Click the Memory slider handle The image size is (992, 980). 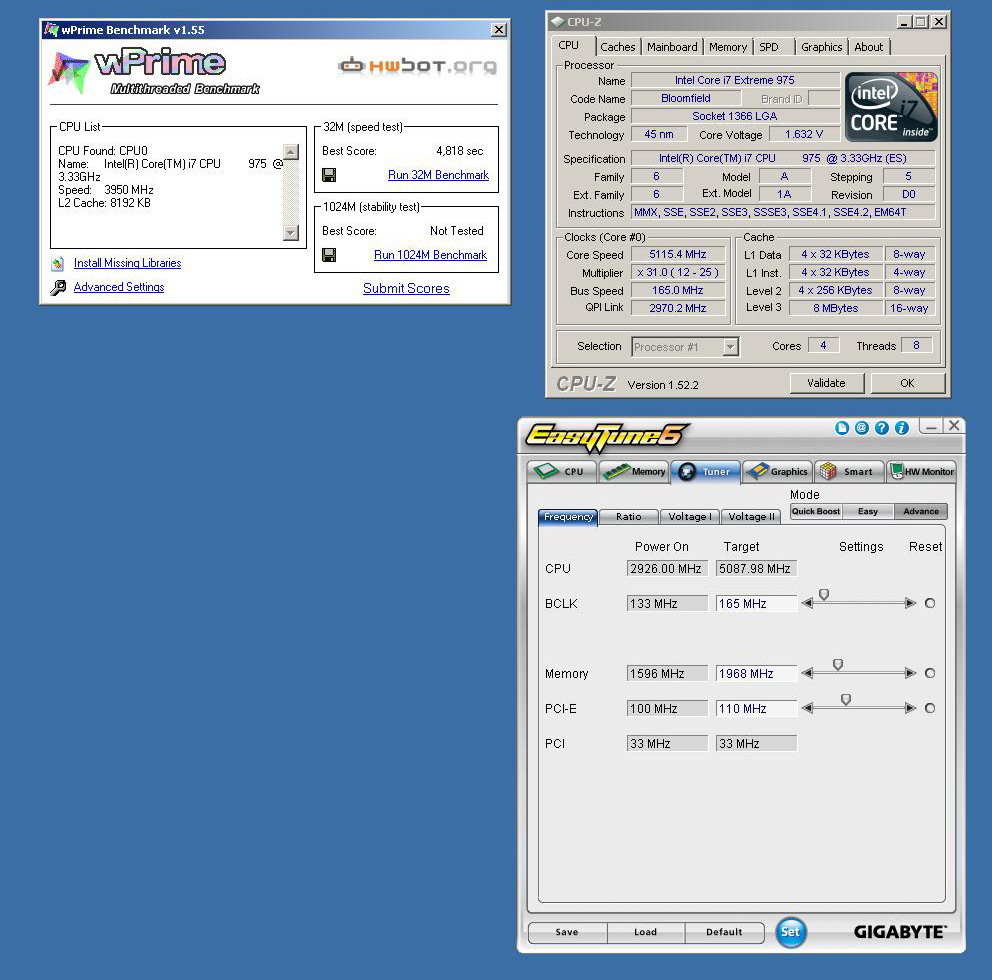(838, 664)
